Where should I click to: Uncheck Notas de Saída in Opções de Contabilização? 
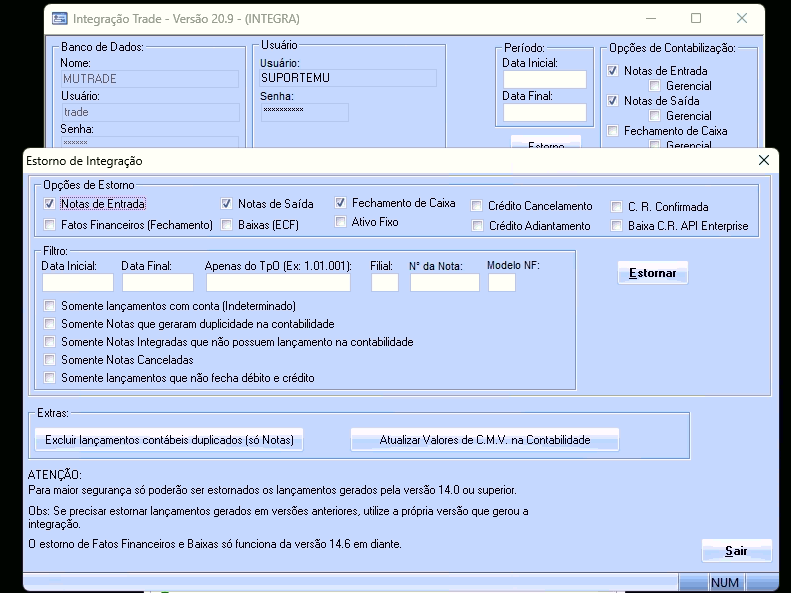click(x=612, y=100)
